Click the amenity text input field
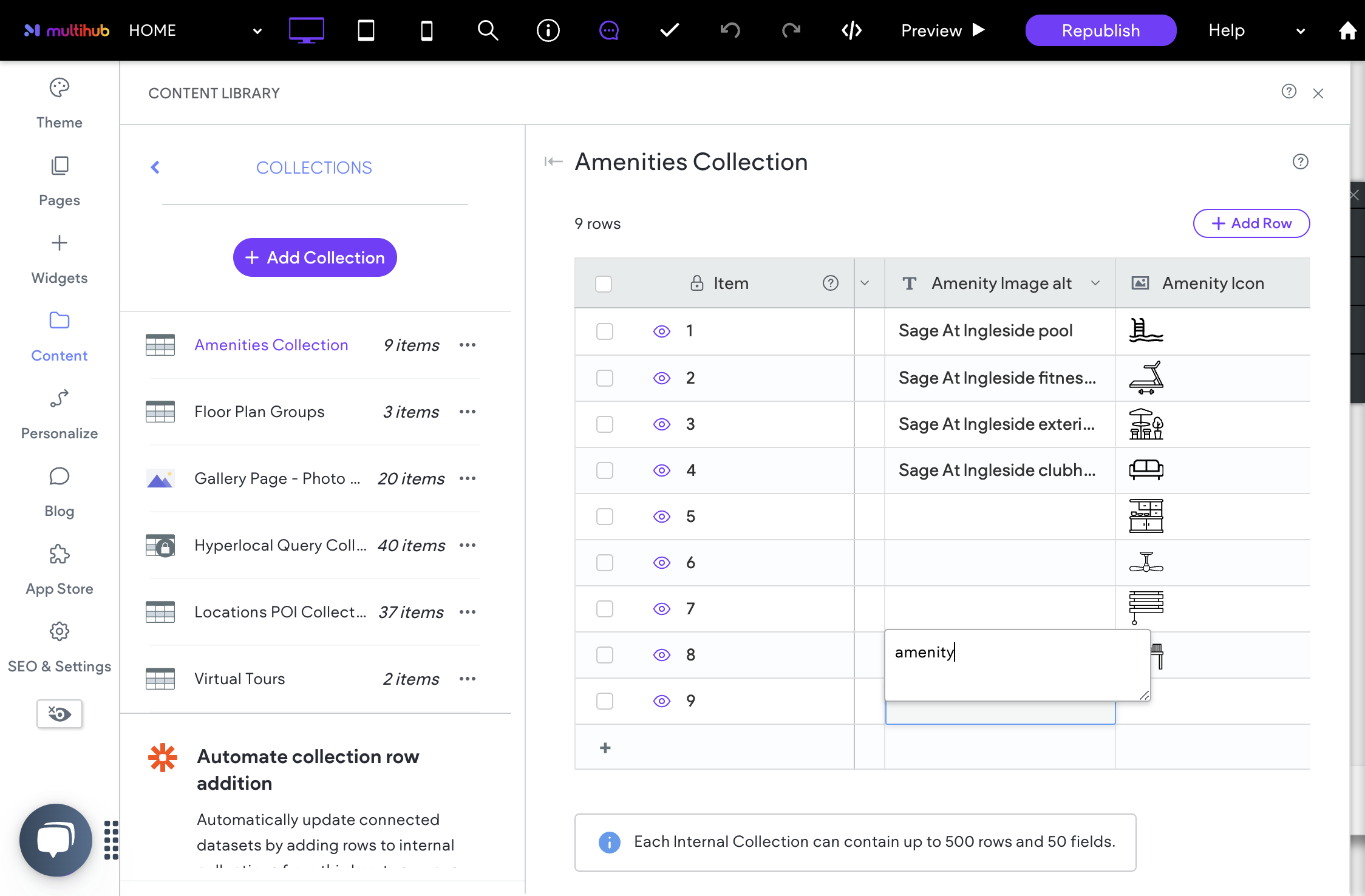1365x896 pixels. 1017,665
